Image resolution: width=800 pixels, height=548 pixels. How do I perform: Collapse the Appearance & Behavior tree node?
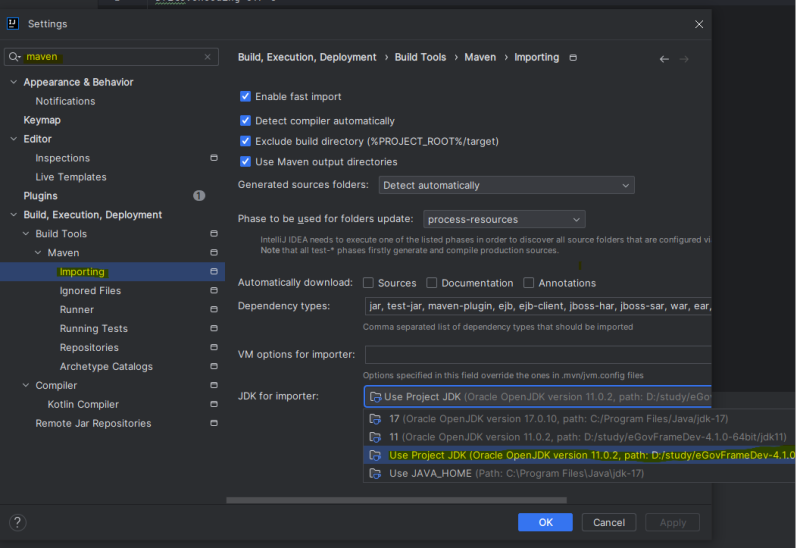(x=14, y=82)
